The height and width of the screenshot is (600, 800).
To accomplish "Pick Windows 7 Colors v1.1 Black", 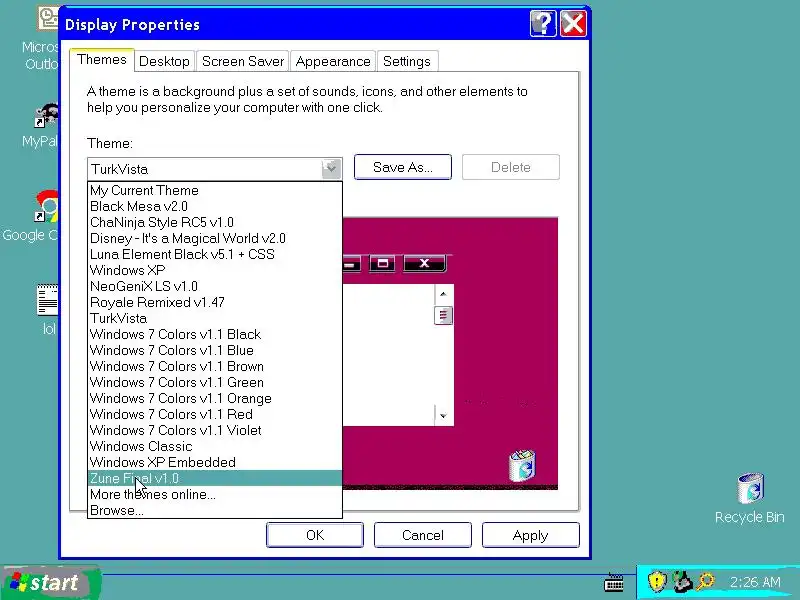I will [x=215, y=334].
